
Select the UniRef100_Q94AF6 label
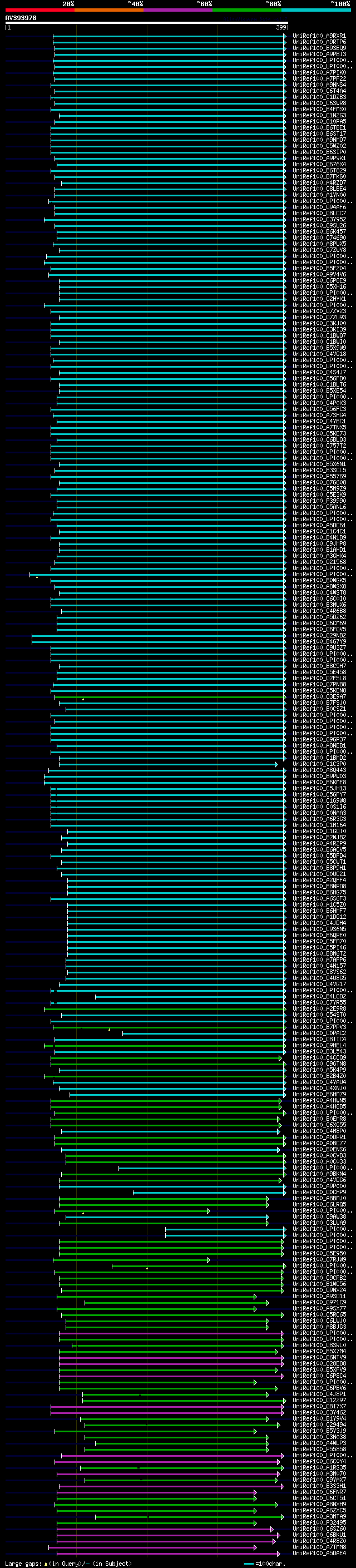click(319, 207)
